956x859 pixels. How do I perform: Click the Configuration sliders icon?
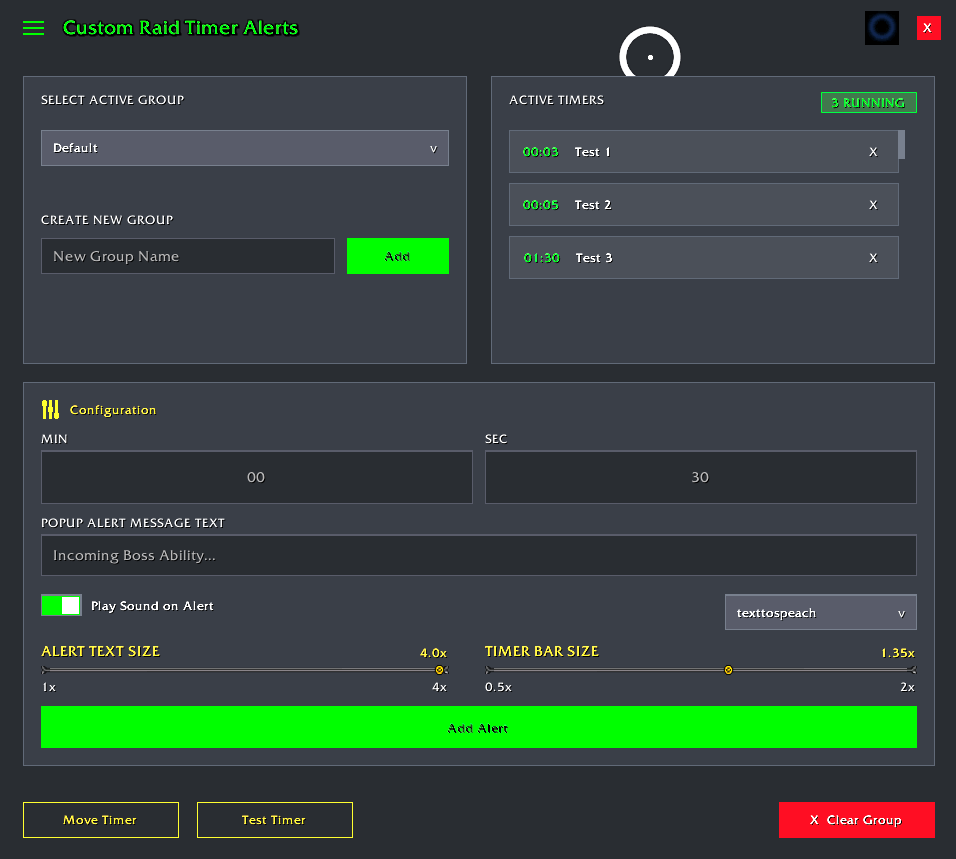[50, 410]
